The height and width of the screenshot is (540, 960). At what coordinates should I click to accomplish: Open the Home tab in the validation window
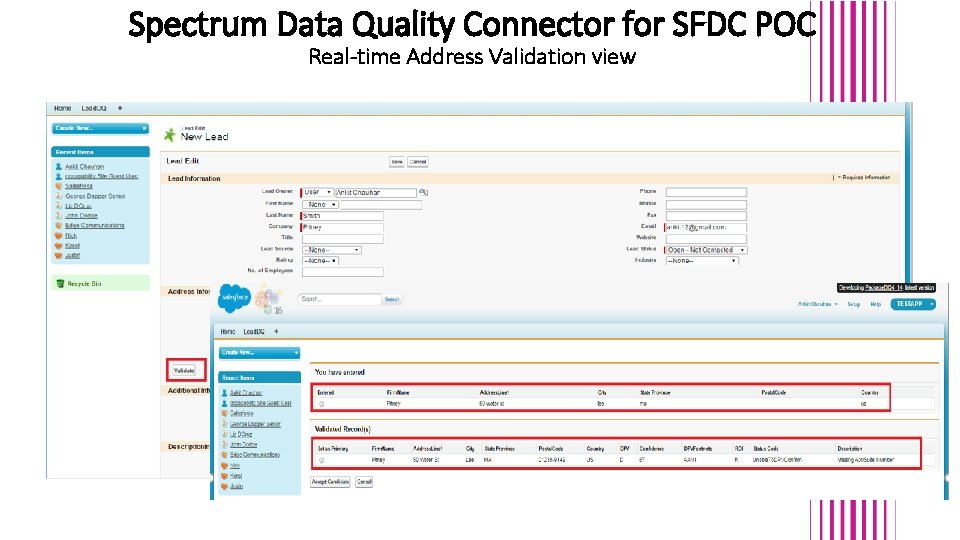(x=228, y=331)
